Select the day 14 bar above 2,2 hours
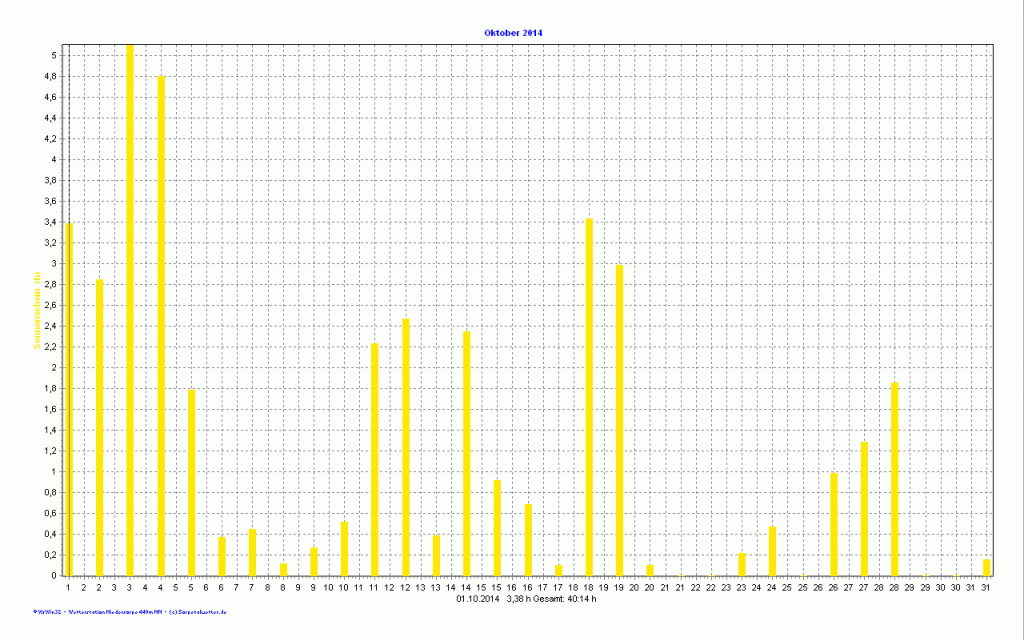This screenshot has height=640, width=1024. click(x=467, y=453)
